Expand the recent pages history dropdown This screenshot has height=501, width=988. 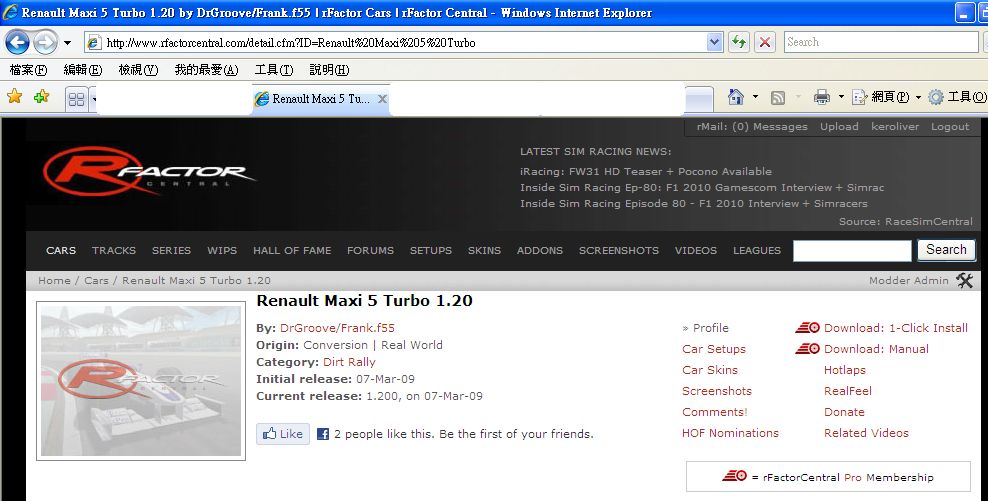pyautogui.click(x=67, y=43)
